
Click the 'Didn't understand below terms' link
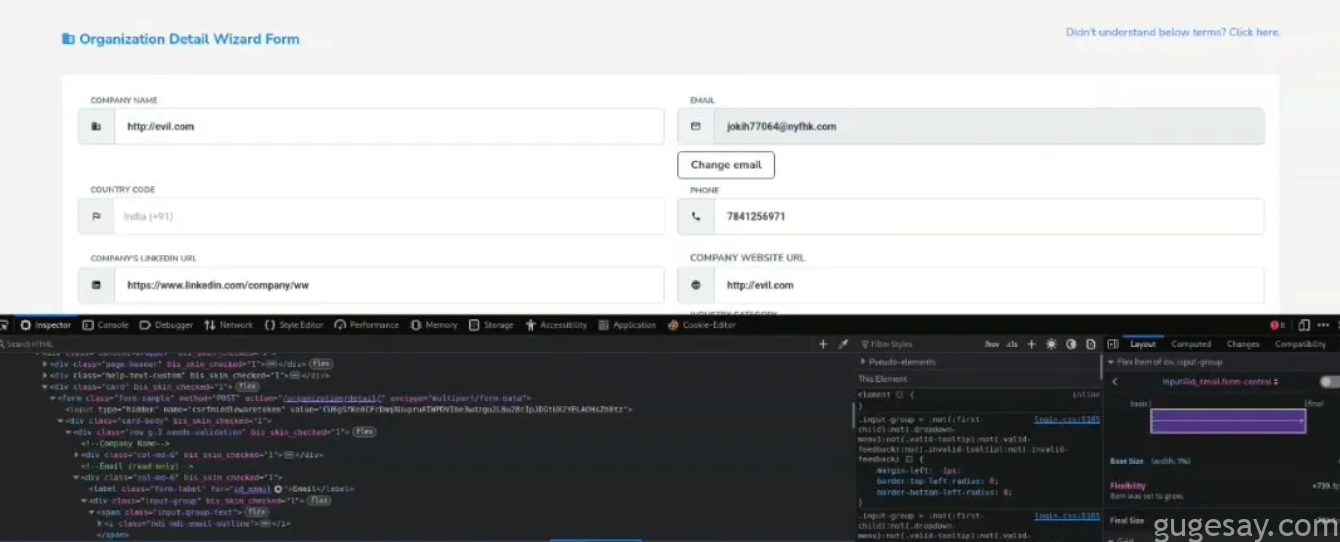pos(1172,32)
